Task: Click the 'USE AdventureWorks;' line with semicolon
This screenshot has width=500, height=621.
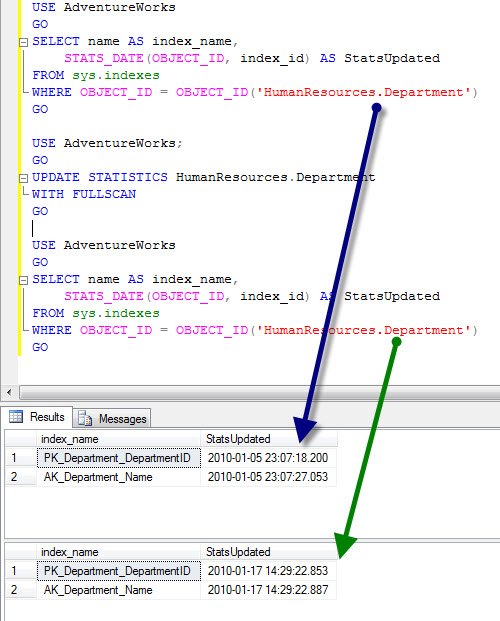Action: click(x=107, y=143)
